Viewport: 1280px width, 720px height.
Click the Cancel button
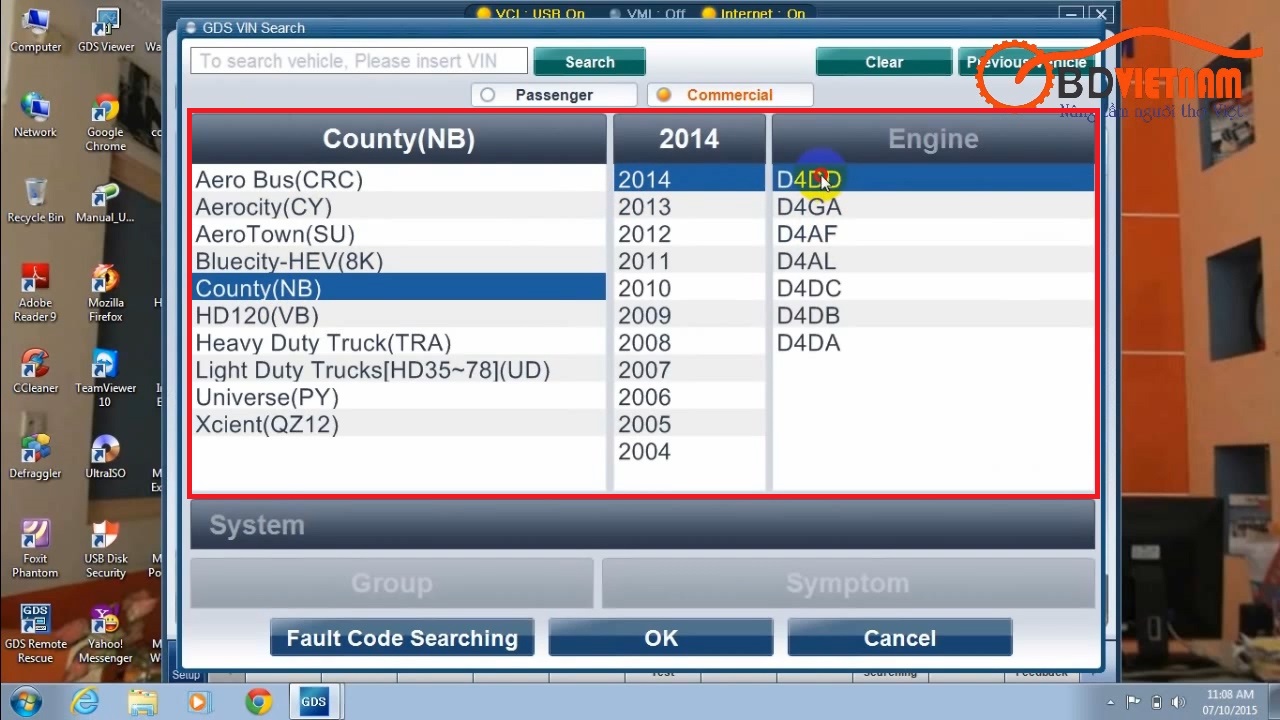click(900, 638)
